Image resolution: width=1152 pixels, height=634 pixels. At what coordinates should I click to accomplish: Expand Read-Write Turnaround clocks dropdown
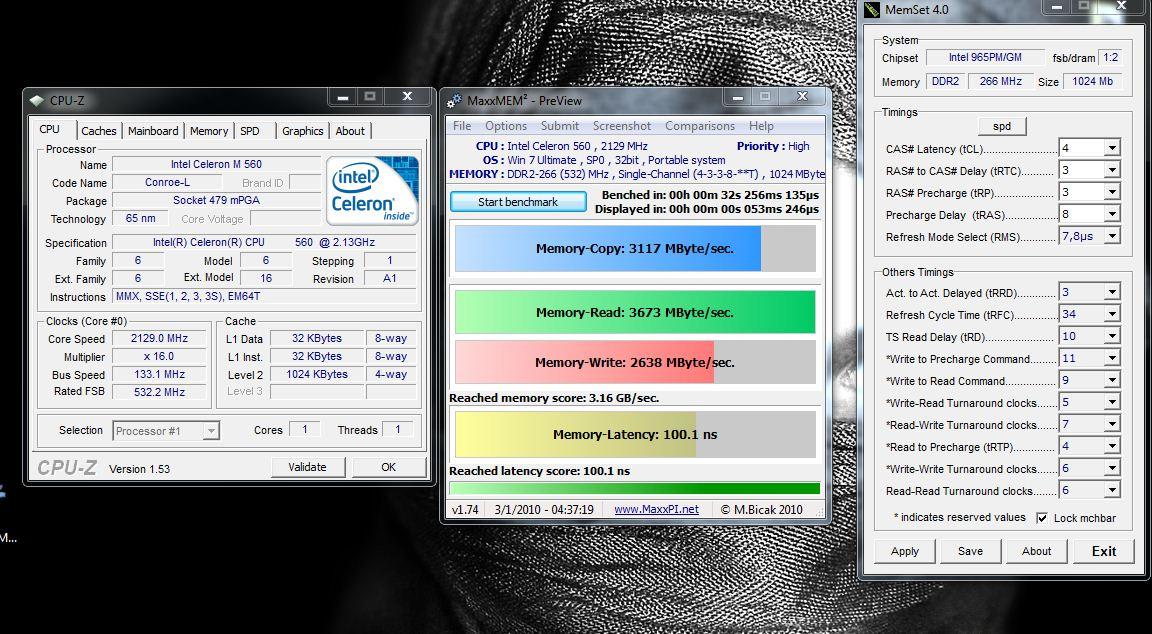click(1112, 425)
